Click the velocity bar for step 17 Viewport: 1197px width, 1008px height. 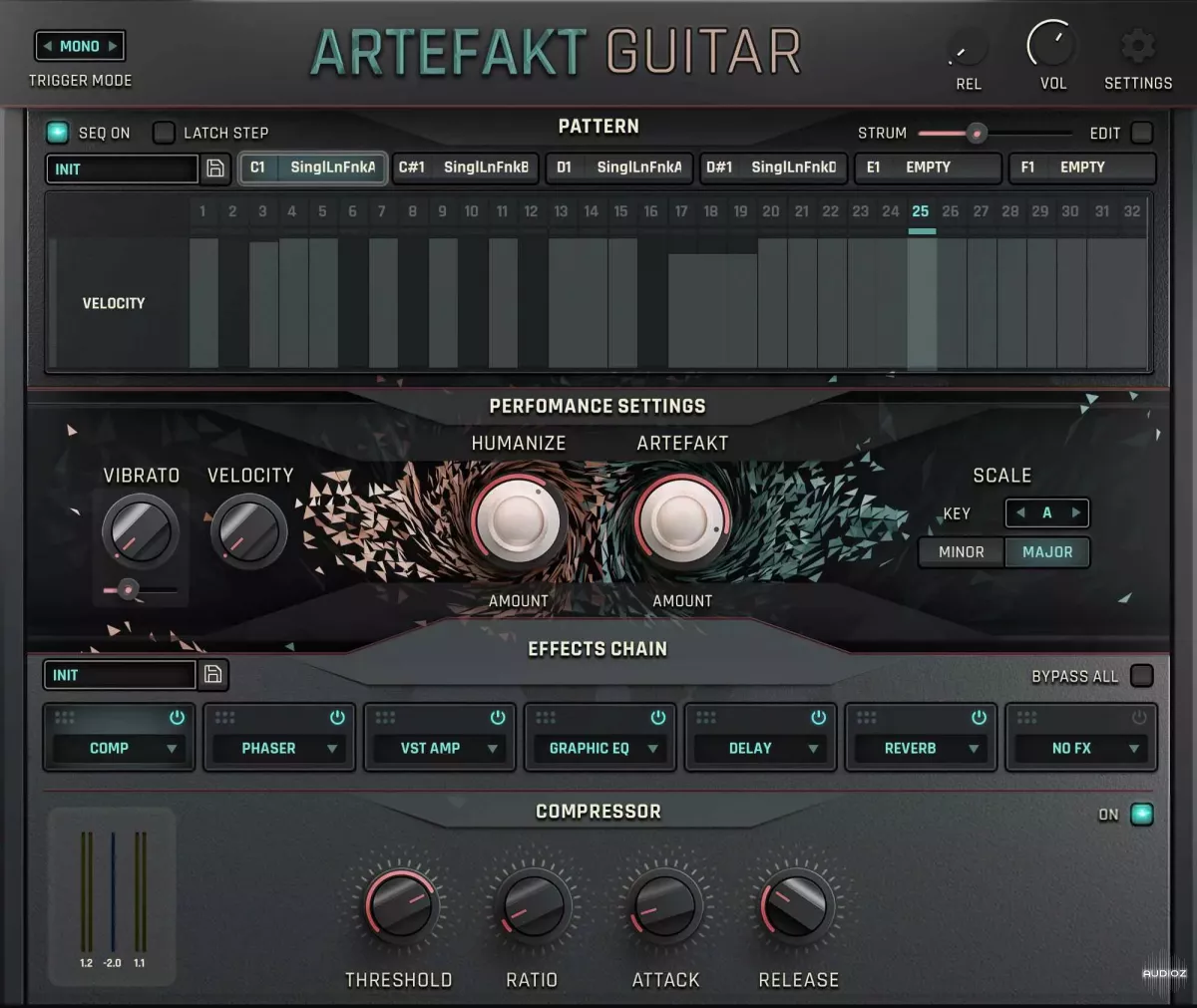click(682, 309)
